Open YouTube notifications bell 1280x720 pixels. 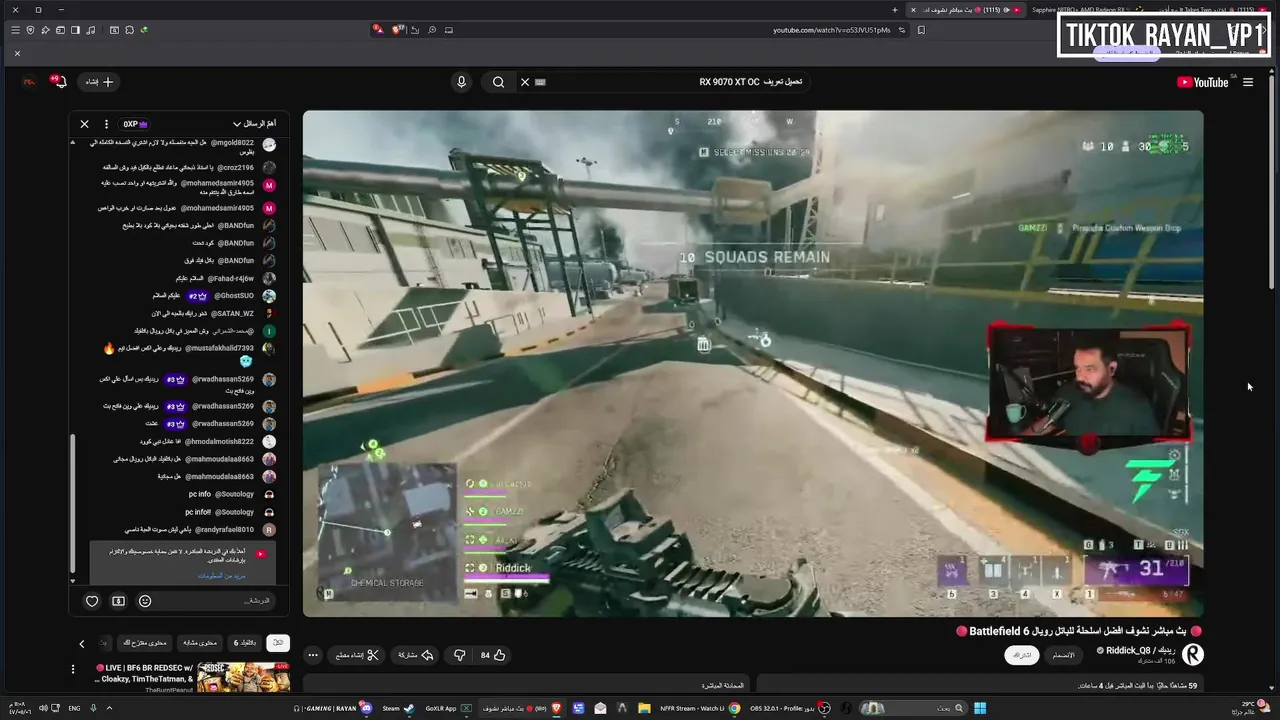[59, 81]
